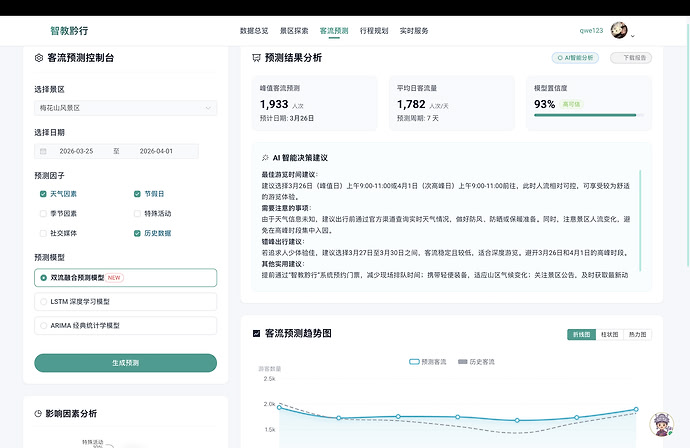Uncheck the 历史数据 checkbox
This screenshot has height=448, width=690.
[x=137, y=233]
